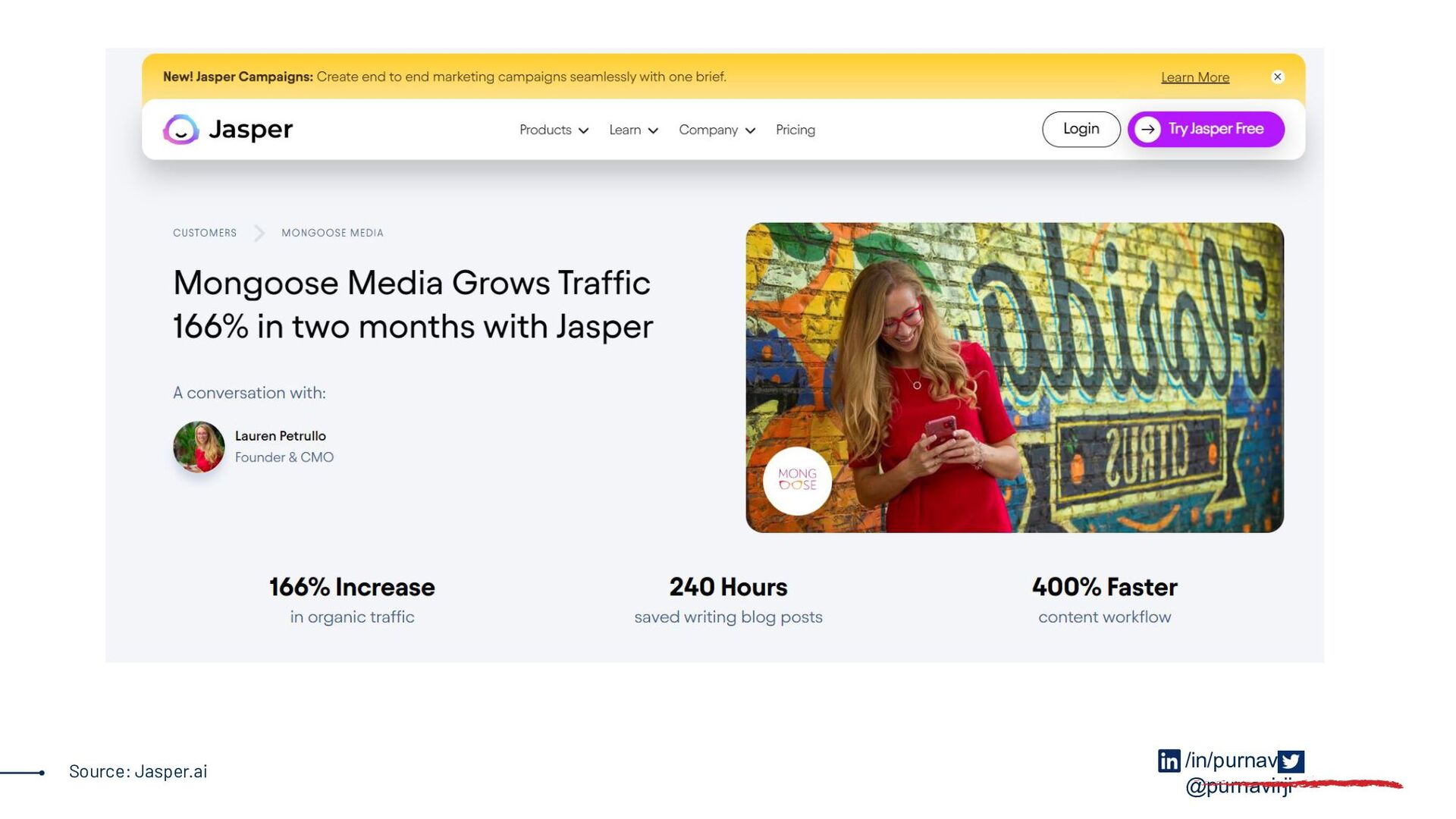This screenshot has width=1456, height=819.
Task: Click Lauren Petrullo's avatar photo
Action: pos(199,447)
